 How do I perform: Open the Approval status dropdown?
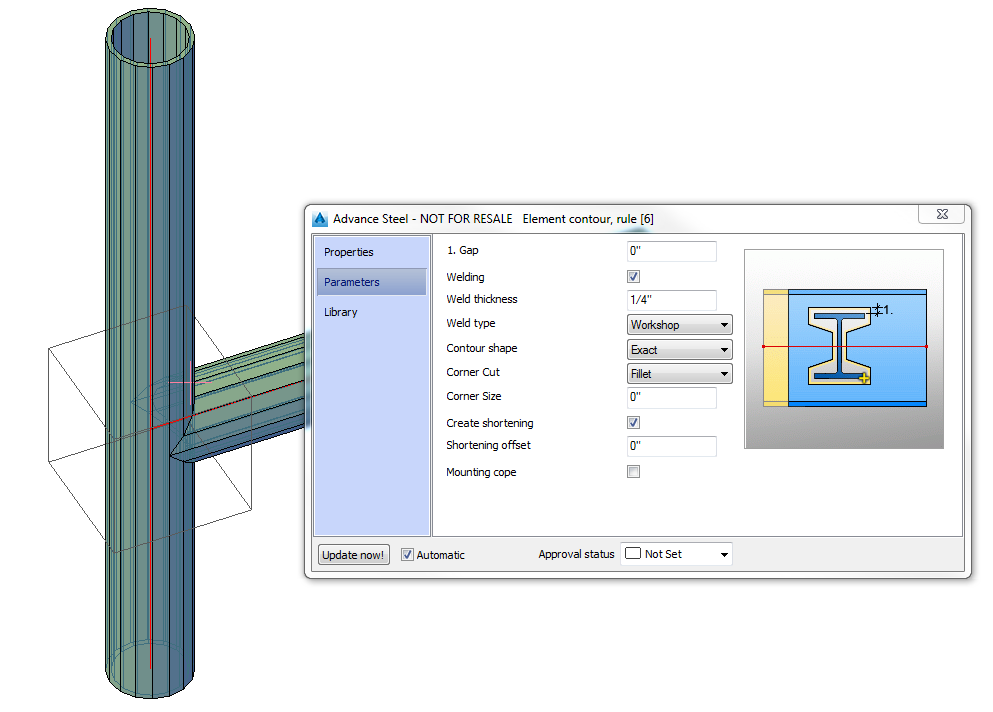tap(676, 554)
